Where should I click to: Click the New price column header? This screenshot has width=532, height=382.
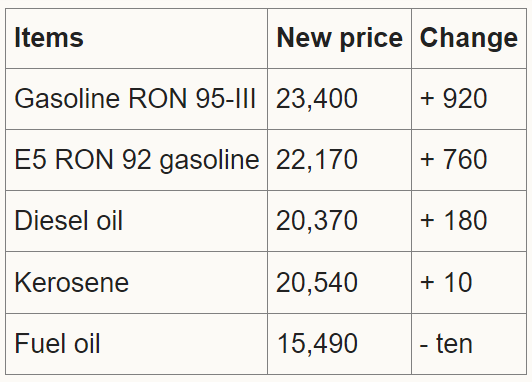[339, 38]
